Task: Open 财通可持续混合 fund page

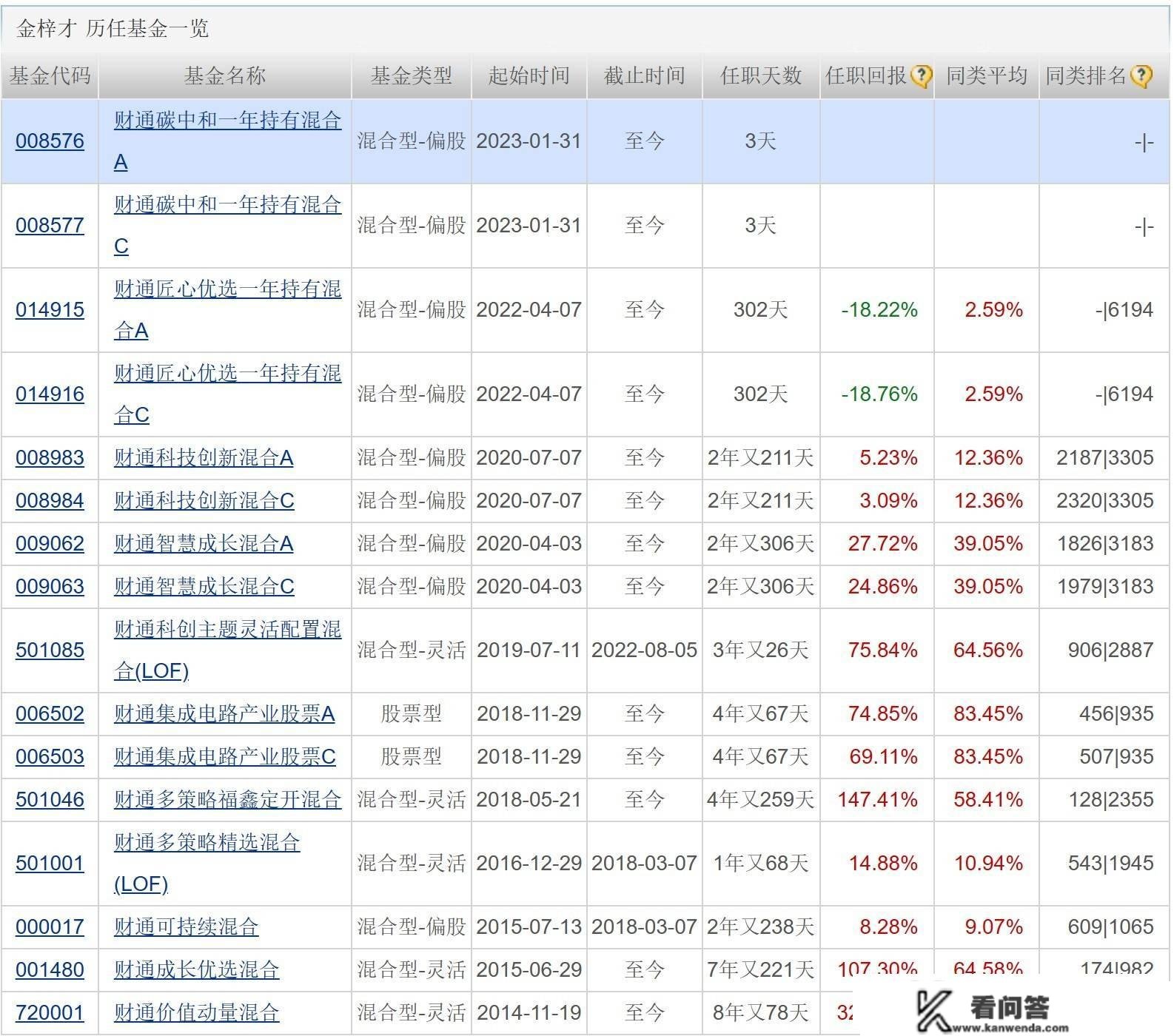Action: pyautogui.click(x=186, y=926)
